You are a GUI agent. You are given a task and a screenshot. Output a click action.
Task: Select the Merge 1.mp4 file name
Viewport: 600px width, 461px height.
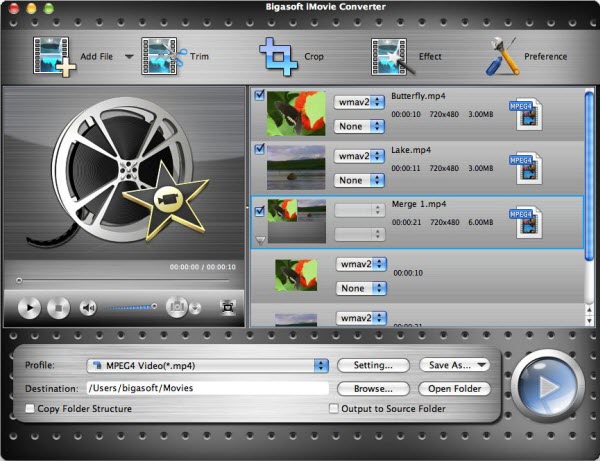tap(419, 204)
